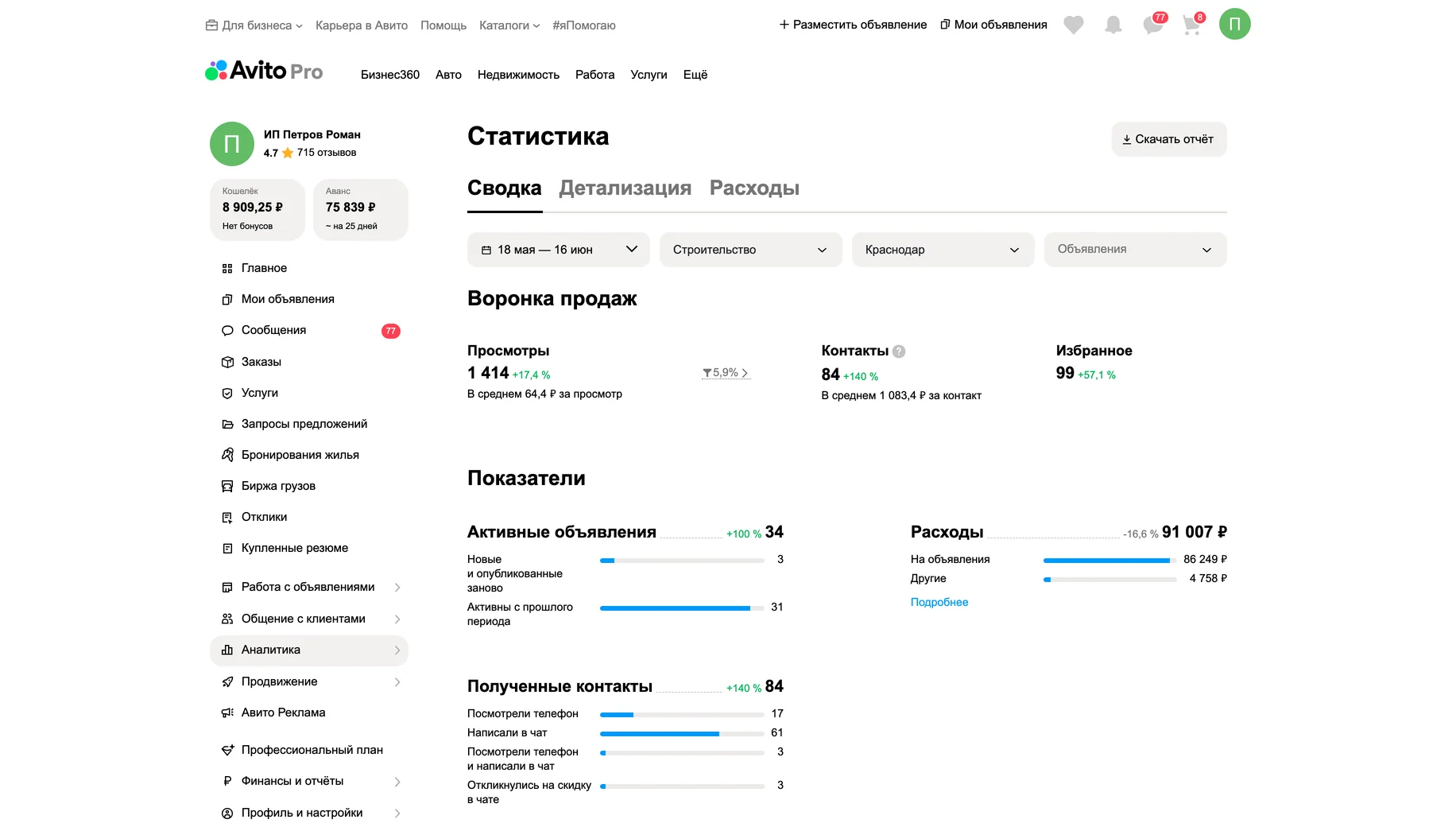The image size is (1456, 827).
Task: Click the Главное sidebar icon
Action: click(x=227, y=269)
